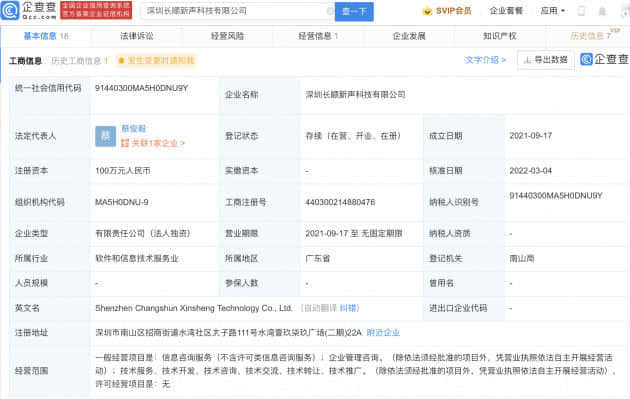Switch to the 企业发展 tab
Viewport: 630px width, 399px height.
pos(409,36)
